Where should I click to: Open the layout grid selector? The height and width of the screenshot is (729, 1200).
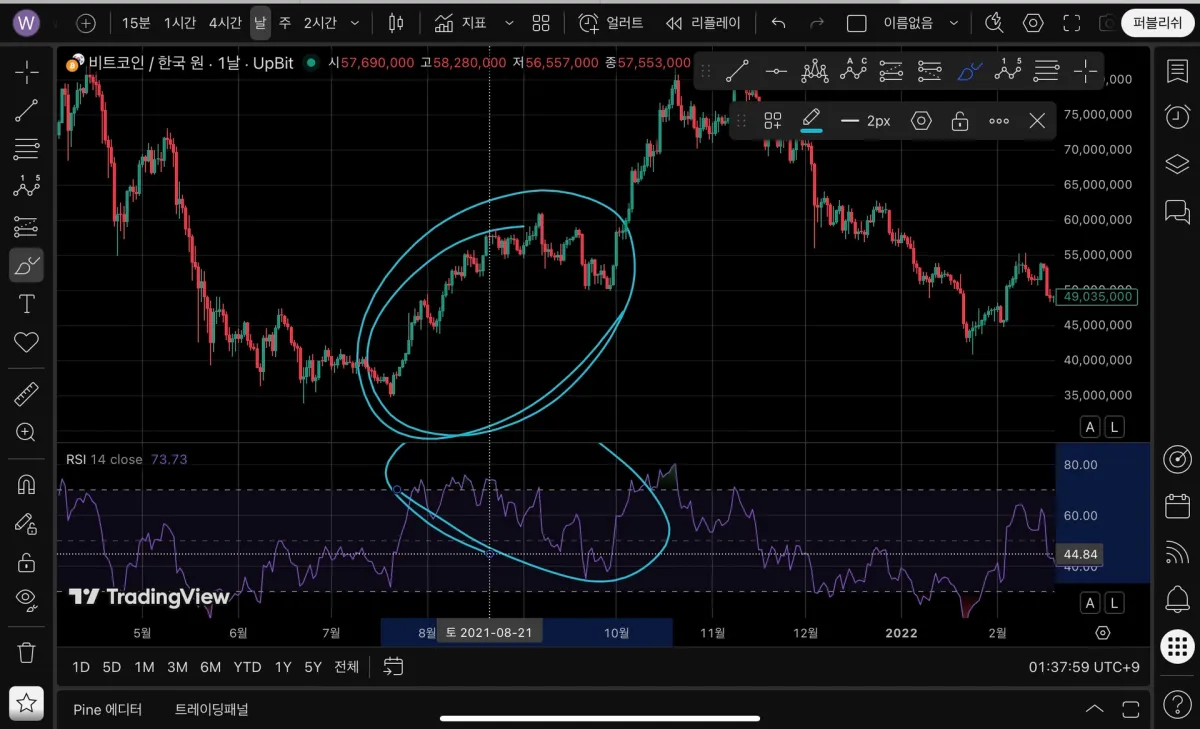(x=541, y=22)
